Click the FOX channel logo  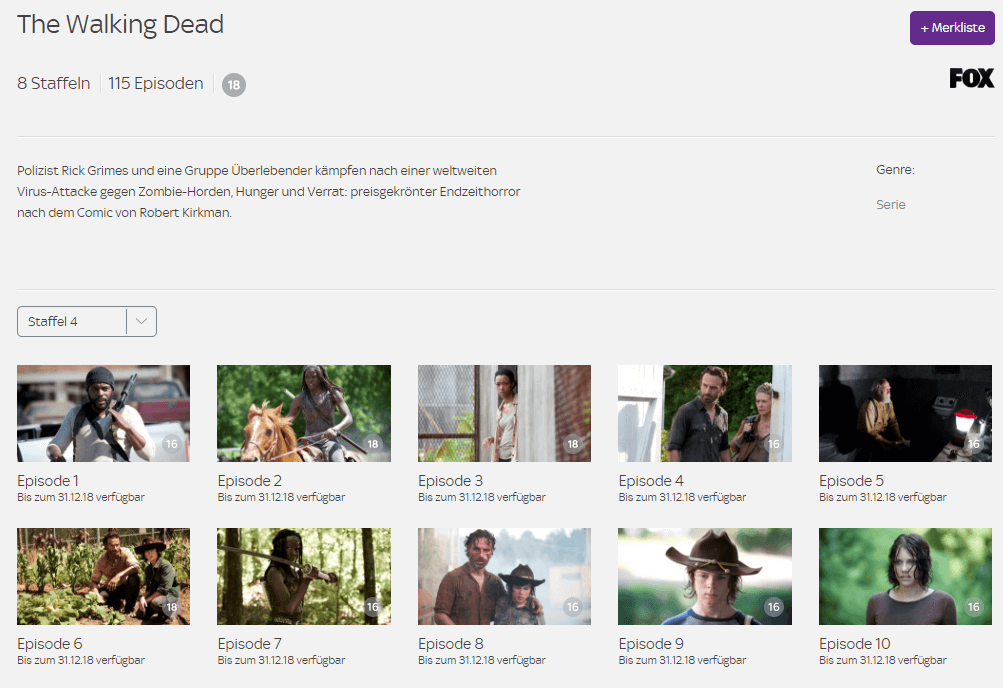(x=972, y=78)
